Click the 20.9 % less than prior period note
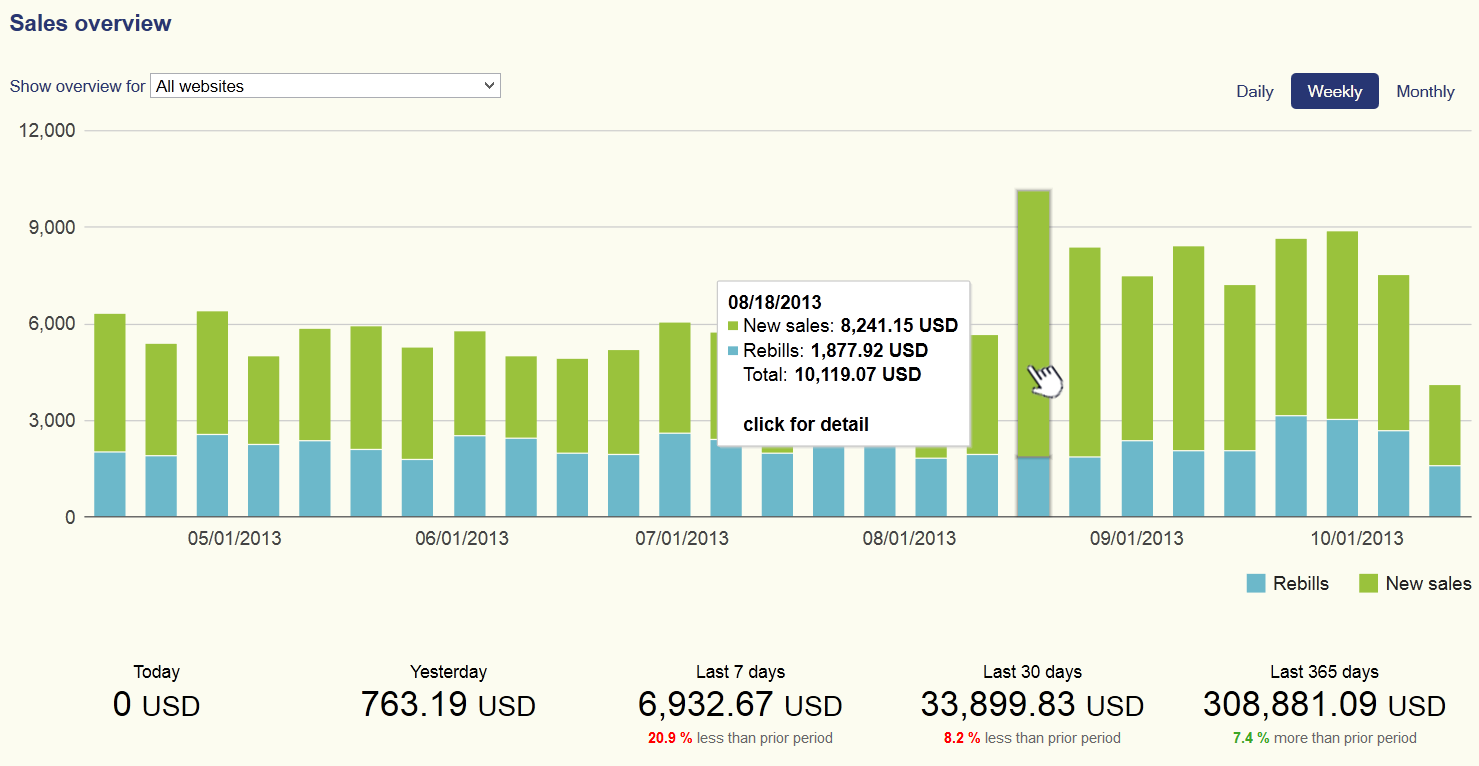 click(x=740, y=738)
